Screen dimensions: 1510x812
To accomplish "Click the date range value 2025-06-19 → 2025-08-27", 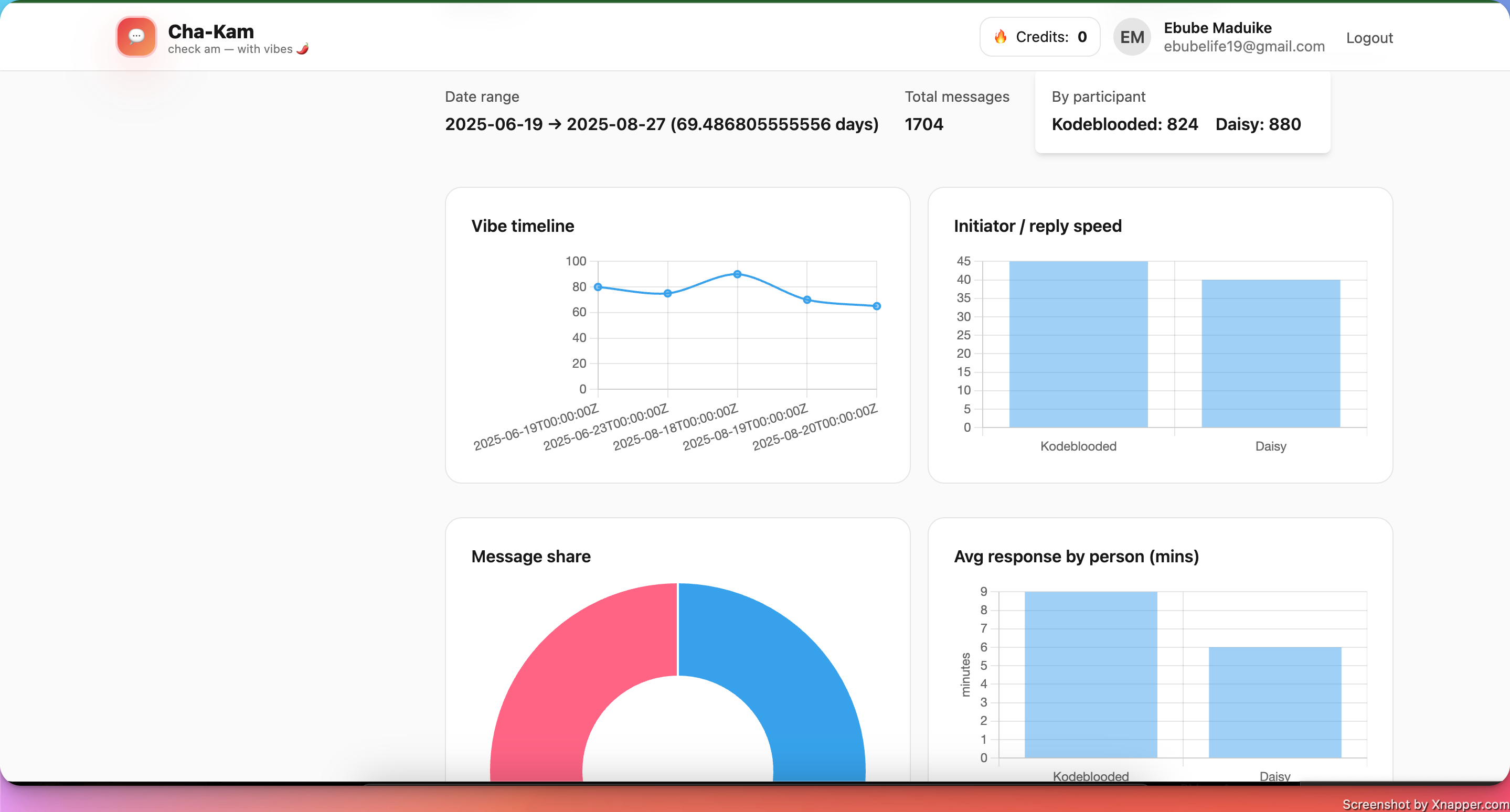I will pos(661,124).
